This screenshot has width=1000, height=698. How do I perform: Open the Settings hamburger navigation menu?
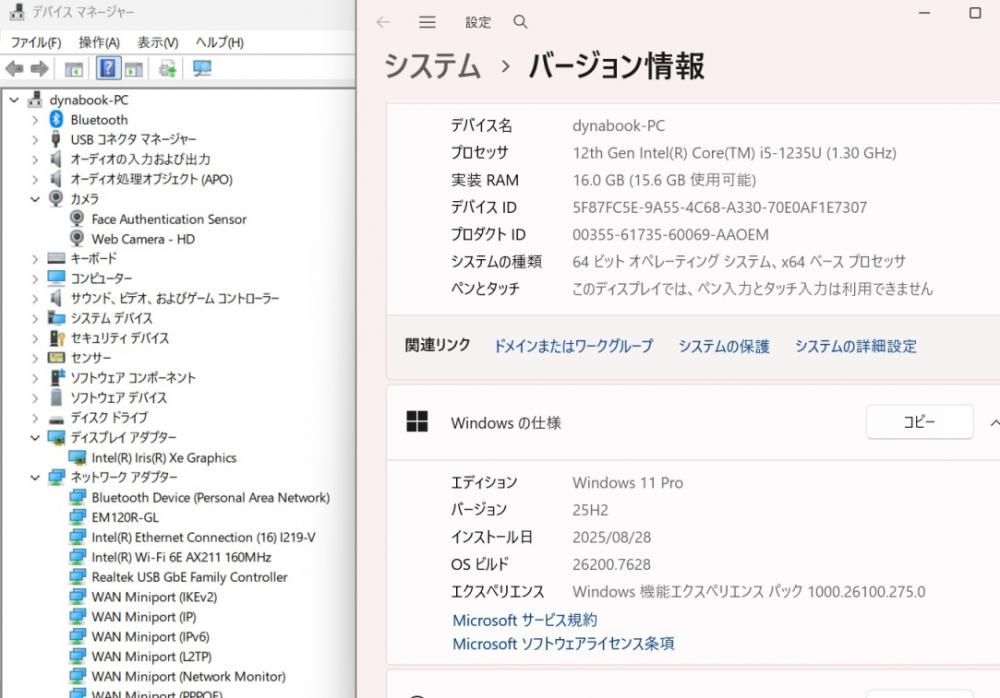coord(427,22)
